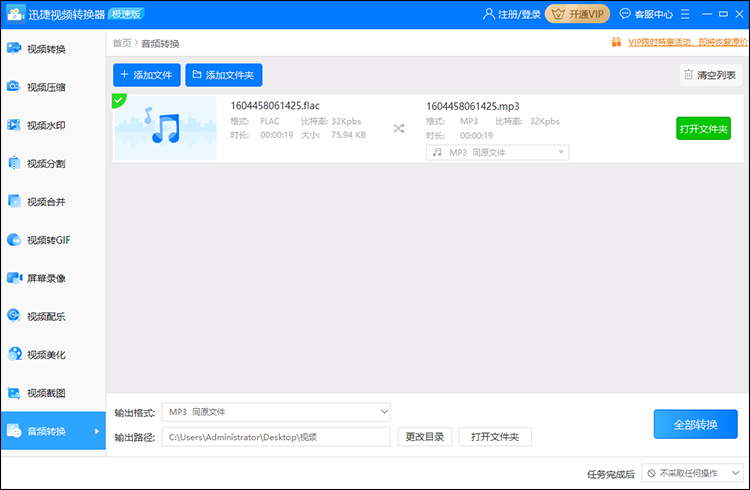Open the hamburger menu icon in title bar
Image resolution: width=750 pixels, height=490 pixels.
click(685, 14)
